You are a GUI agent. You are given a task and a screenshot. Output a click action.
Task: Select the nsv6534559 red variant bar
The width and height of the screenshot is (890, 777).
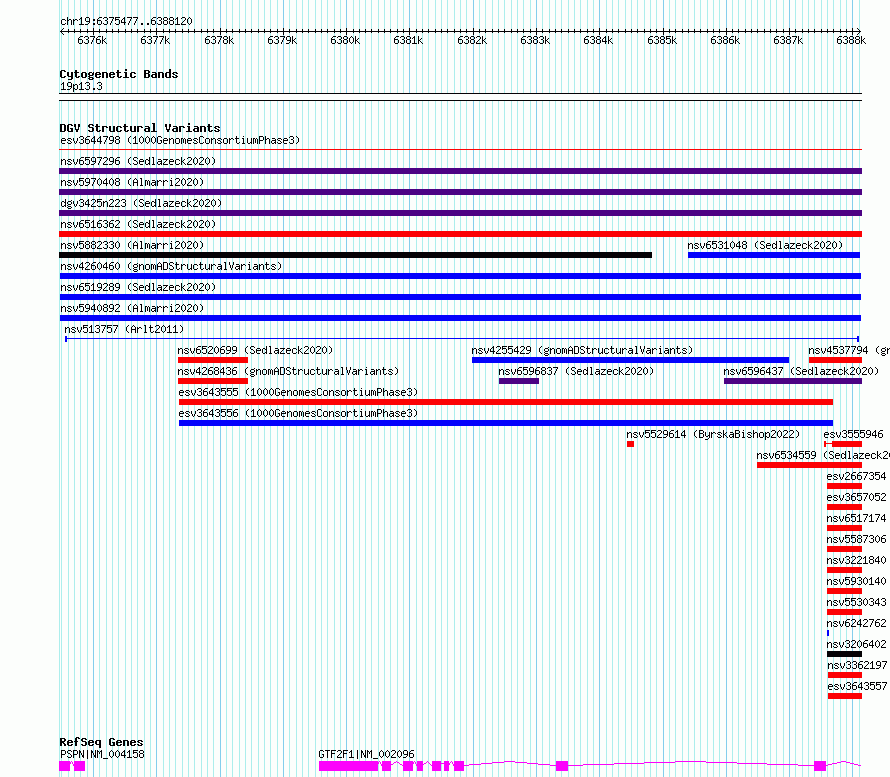[x=809, y=465]
